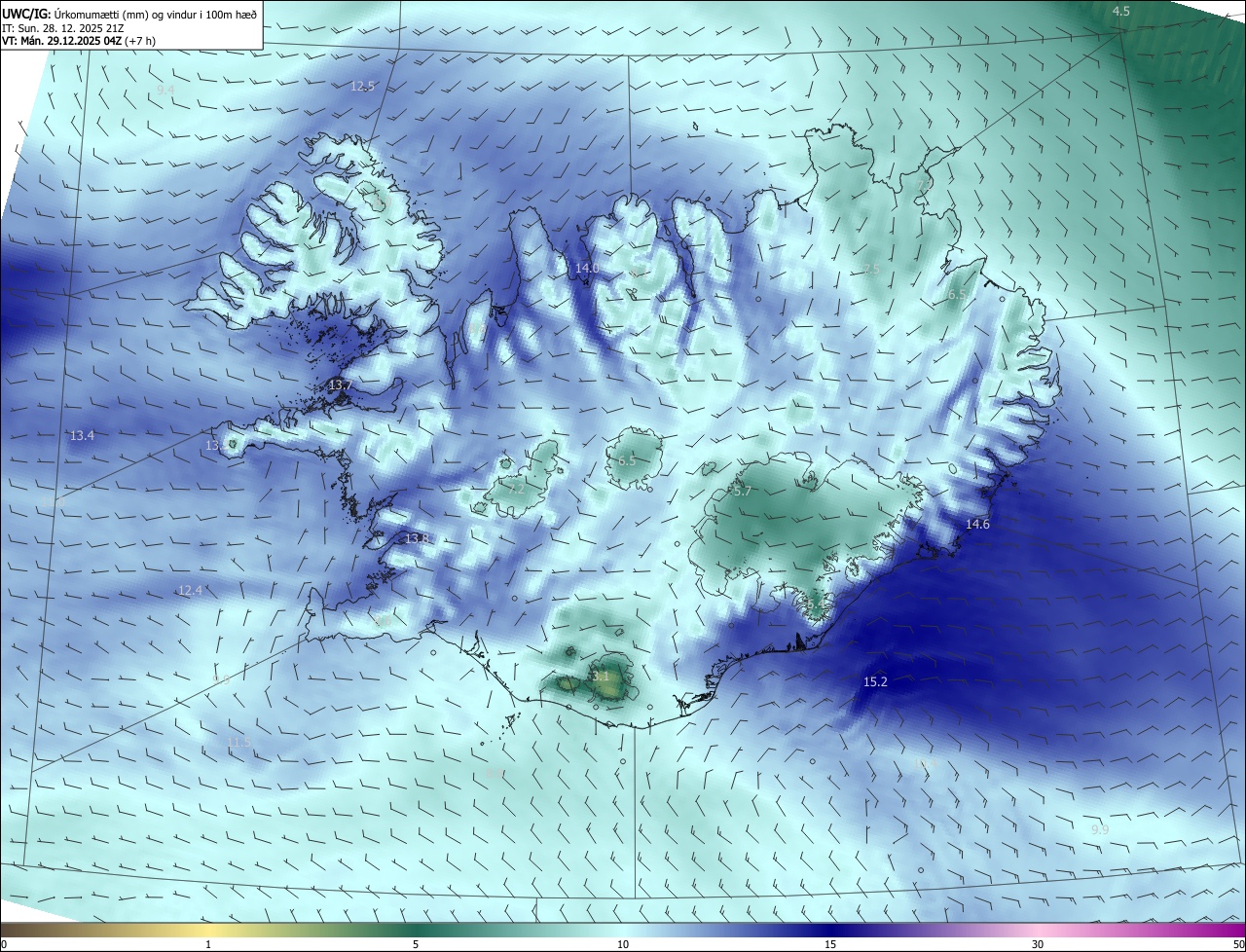Image resolution: width=1246 pixels, height=952 pixels.
Task: Click the 13.8 value near Reykjavík area
Action: (417, 538)
